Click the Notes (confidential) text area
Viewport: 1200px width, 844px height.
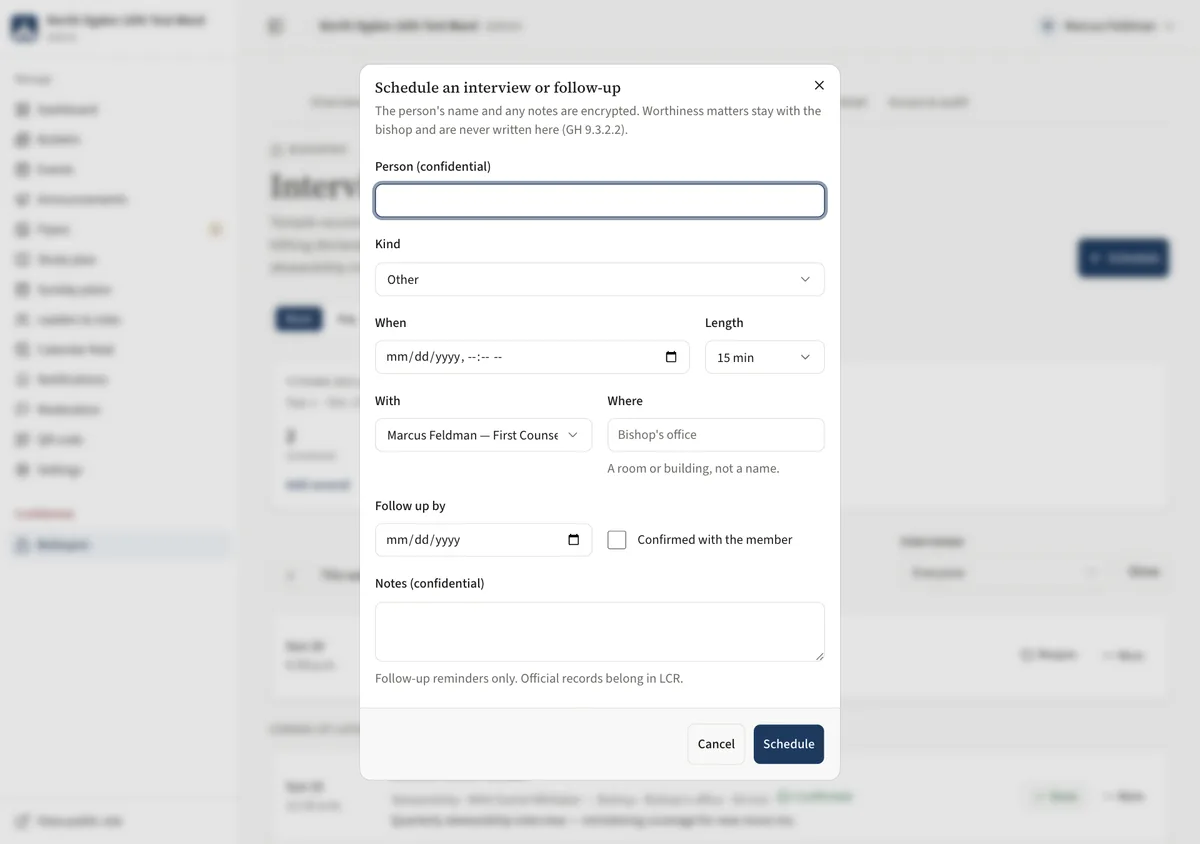click(x=600, y=632)
